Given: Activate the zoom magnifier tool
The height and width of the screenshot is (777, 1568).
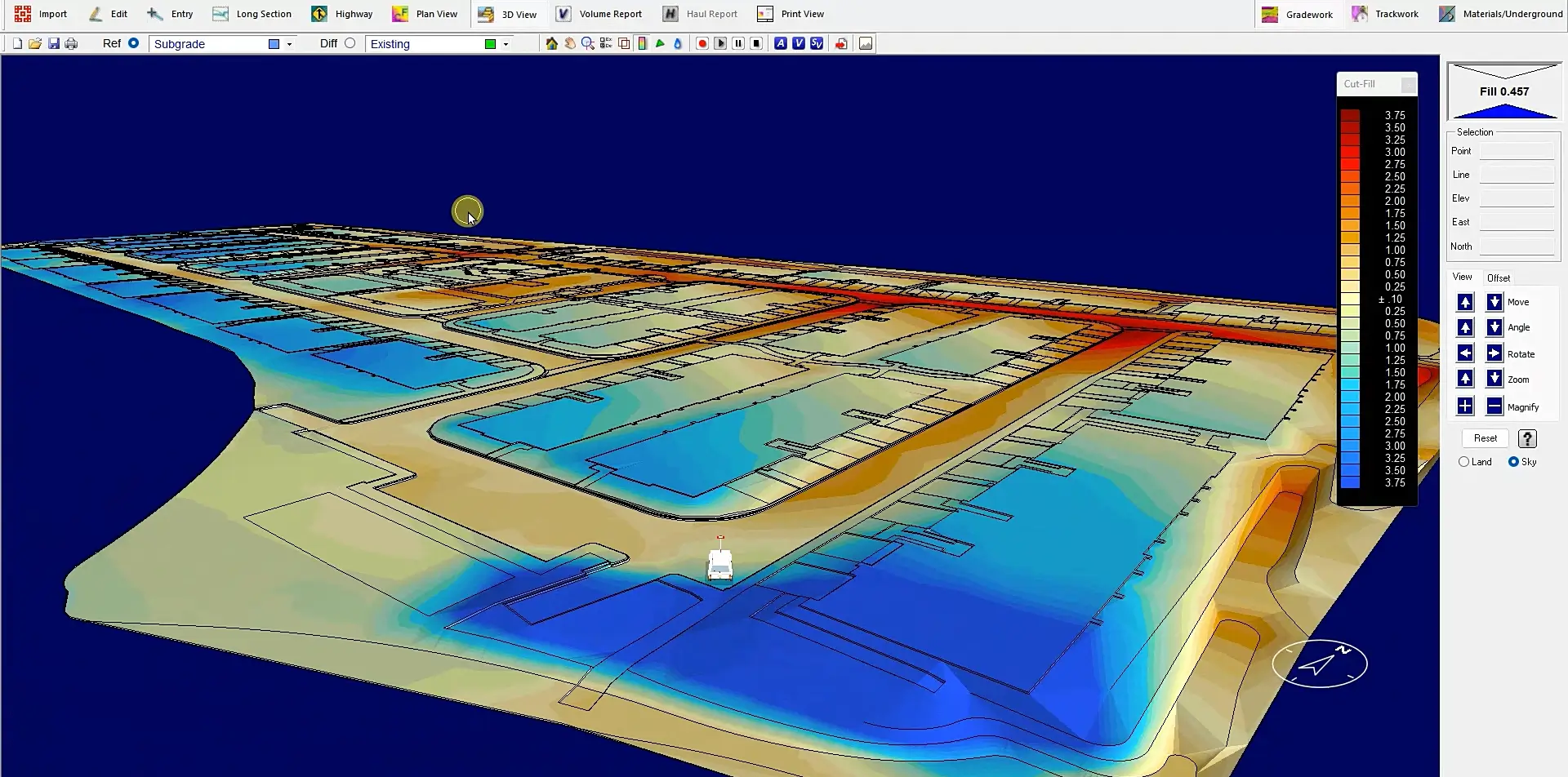Looking at the screenshot, I should tap(588, 44).
